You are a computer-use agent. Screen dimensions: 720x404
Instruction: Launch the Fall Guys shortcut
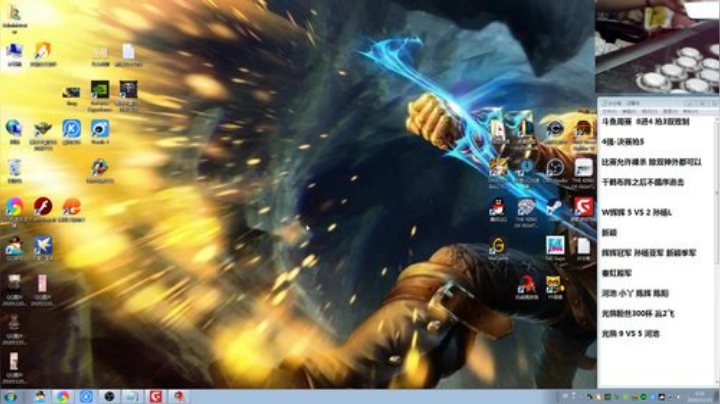(555, 246)
